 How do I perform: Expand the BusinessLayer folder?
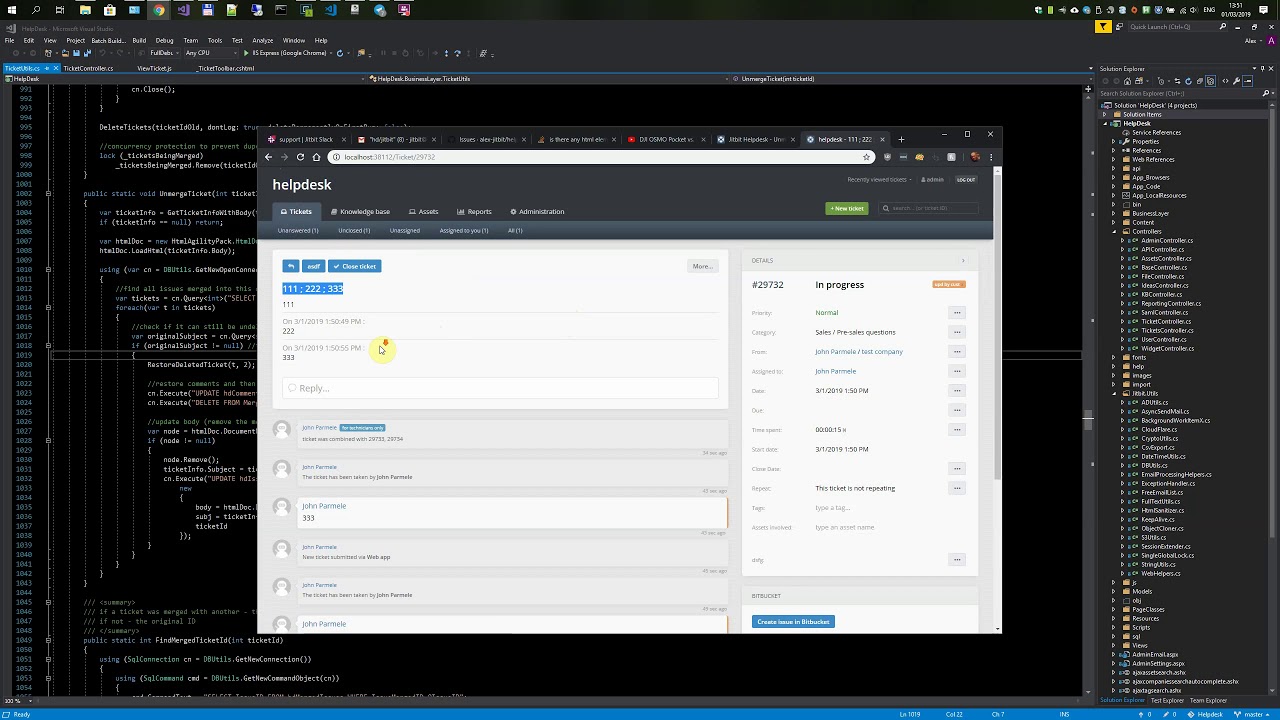click(x=1113, y=213)
